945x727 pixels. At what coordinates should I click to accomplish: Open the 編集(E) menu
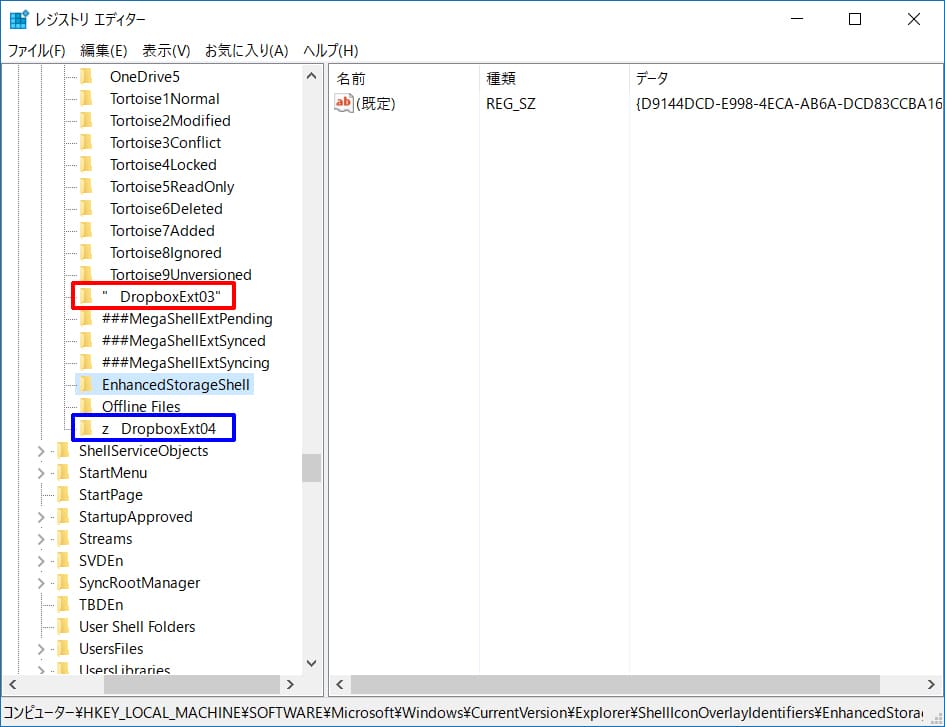pos(104,51)
